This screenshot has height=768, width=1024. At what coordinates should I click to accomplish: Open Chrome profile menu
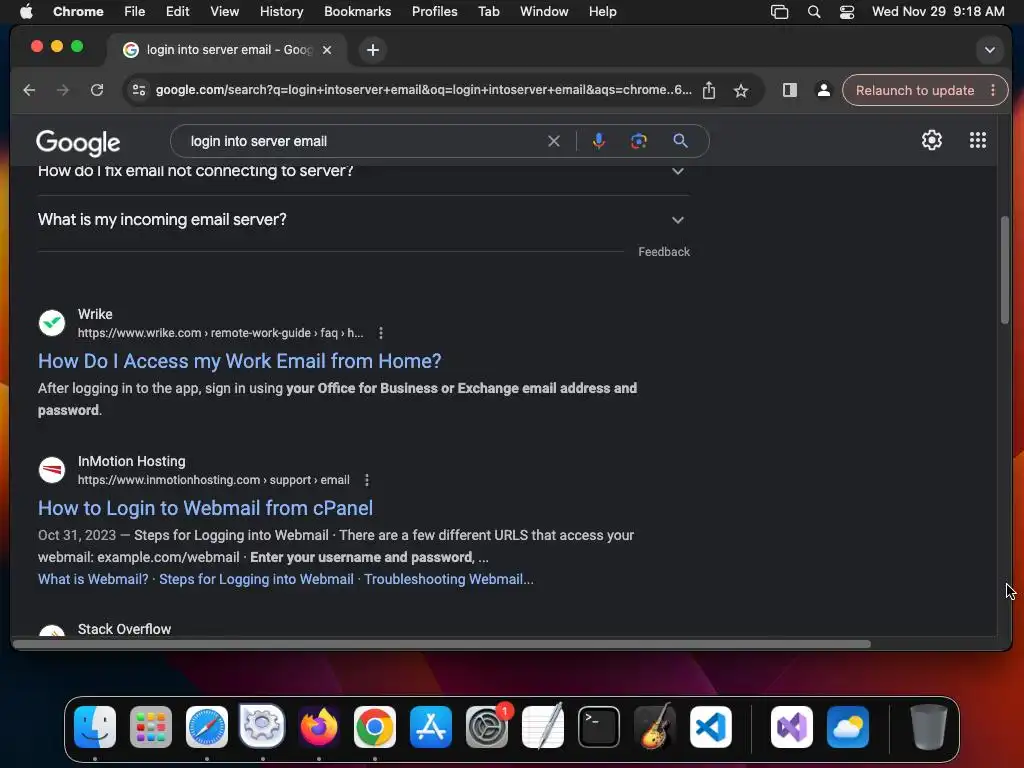pos(824,90)
